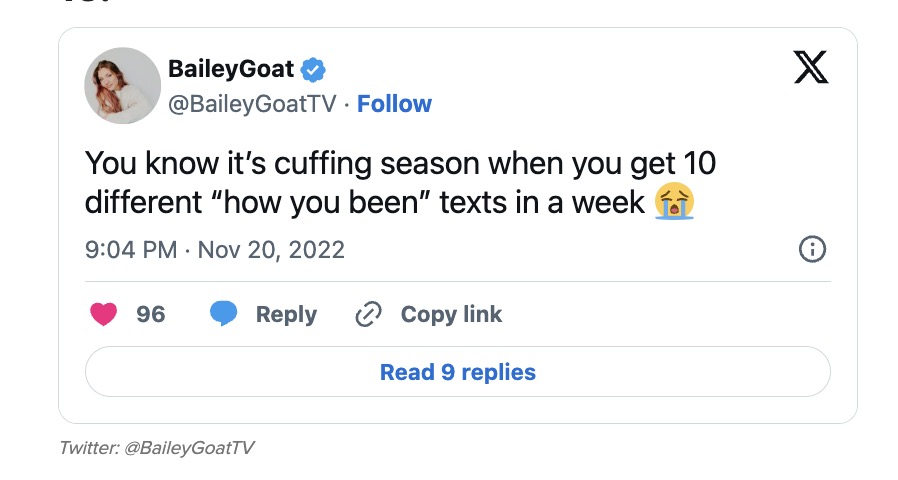This screenshot has width=898, height=480.
Task: Follow the BaileyGoatTV account
Action: point(394,104)
